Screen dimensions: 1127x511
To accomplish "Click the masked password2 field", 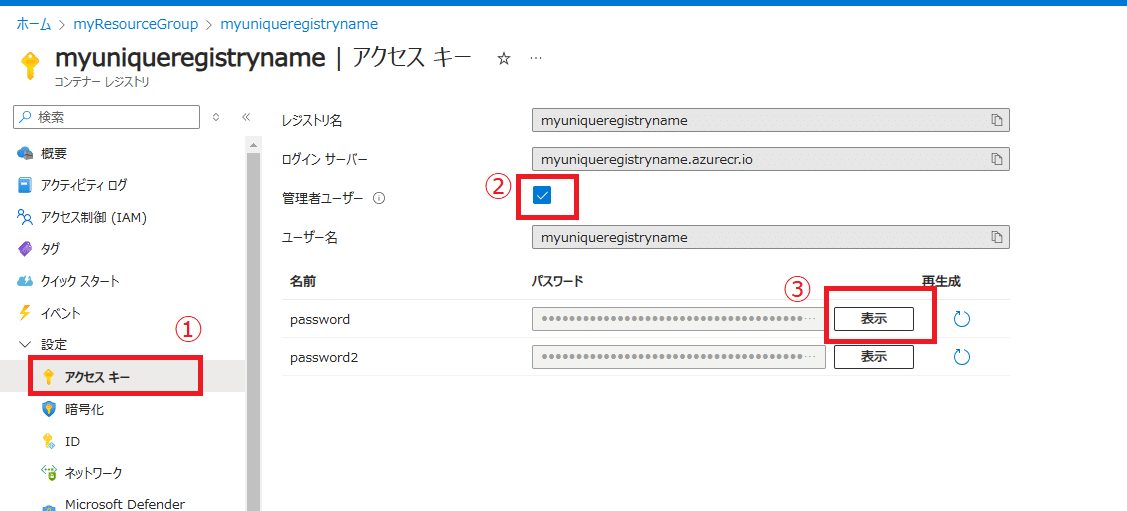I will (678, 356).
